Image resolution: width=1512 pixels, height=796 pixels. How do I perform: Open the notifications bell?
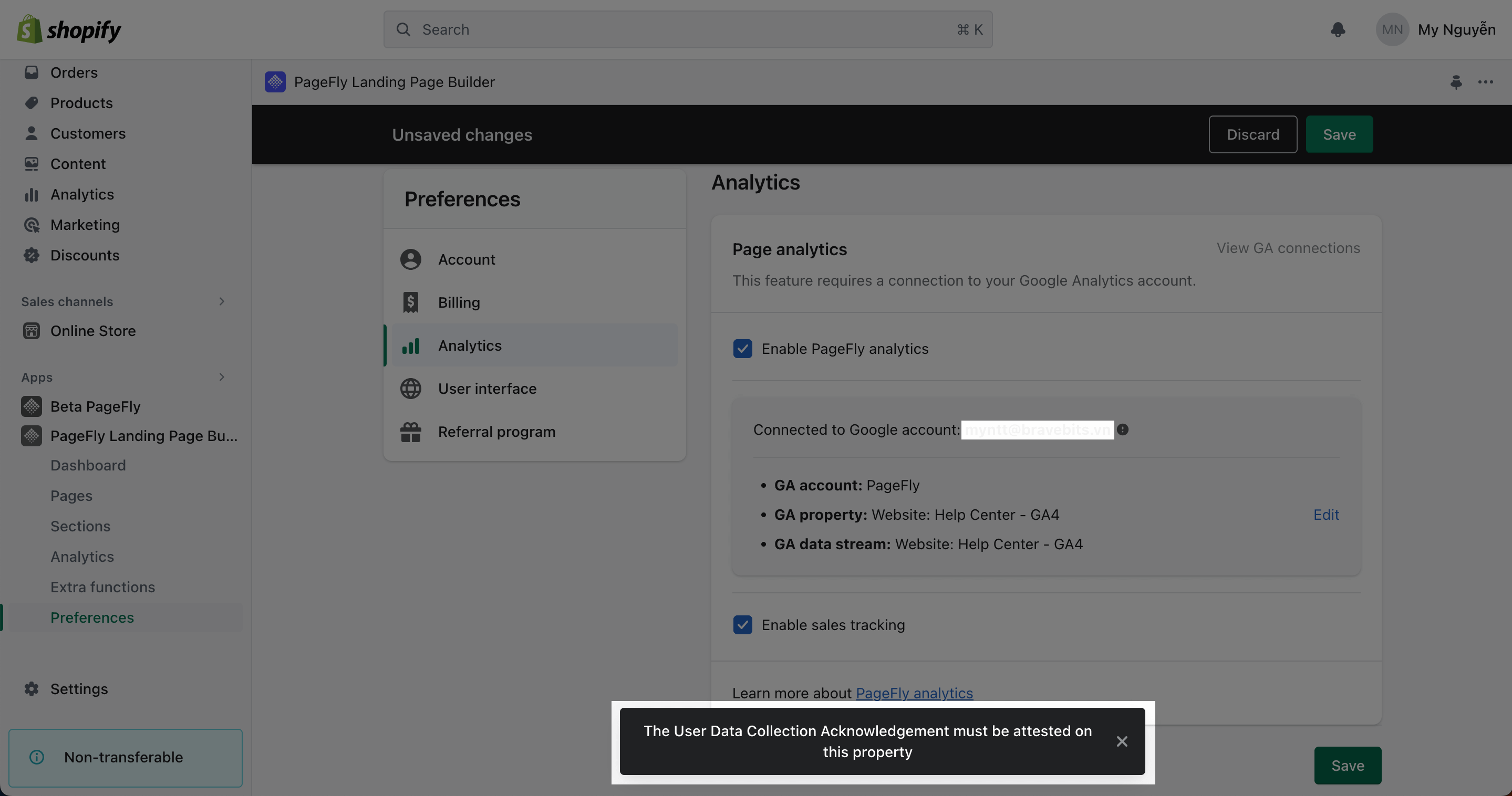click(1338, 29)
